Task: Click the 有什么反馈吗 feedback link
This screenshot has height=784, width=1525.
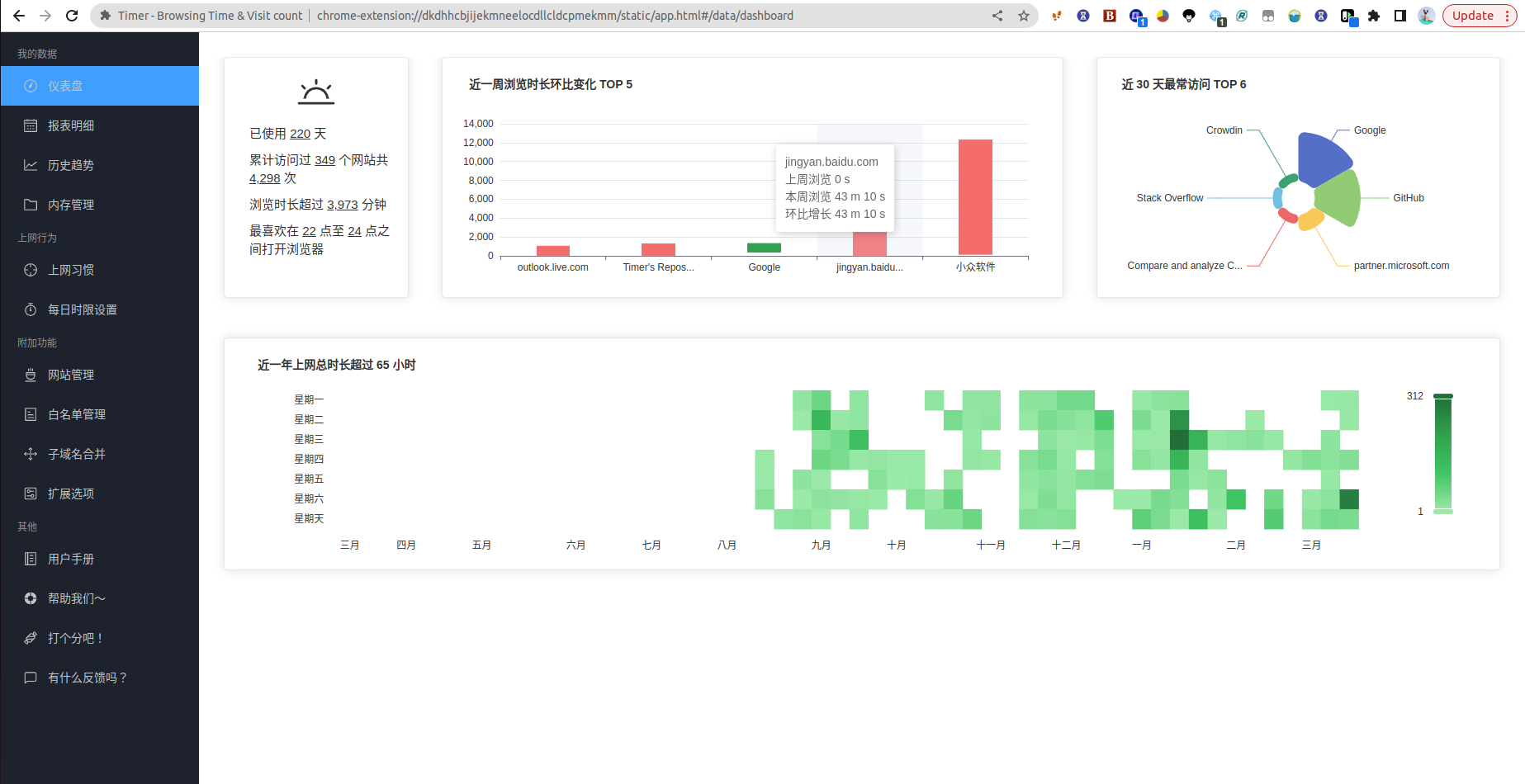Action: click(88, 678)
